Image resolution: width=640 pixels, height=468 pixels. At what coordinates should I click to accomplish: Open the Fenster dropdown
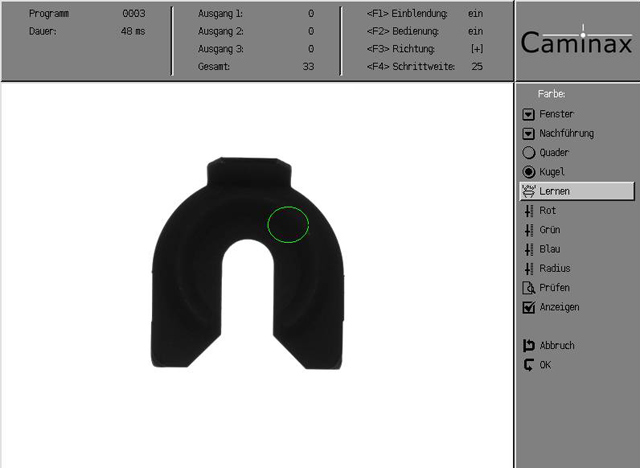point(529,114)
